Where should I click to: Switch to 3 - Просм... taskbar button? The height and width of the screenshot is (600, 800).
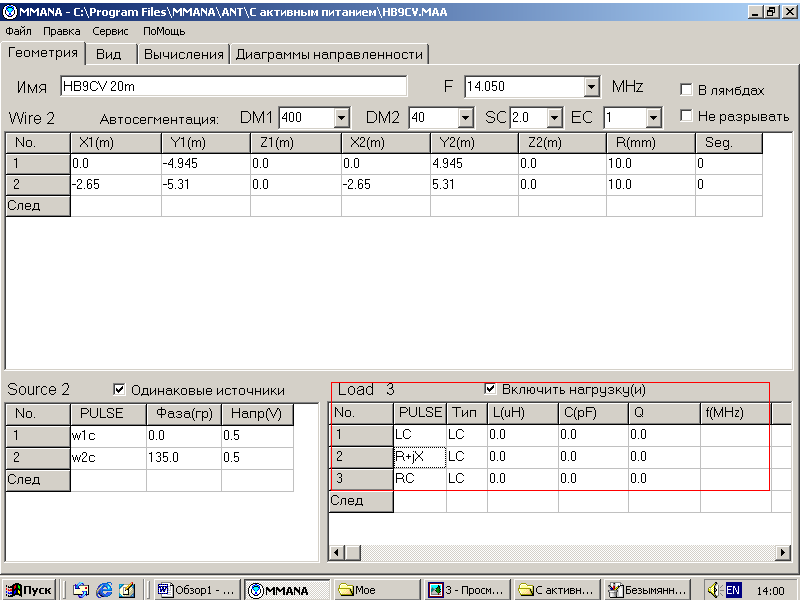pos(467,590)
